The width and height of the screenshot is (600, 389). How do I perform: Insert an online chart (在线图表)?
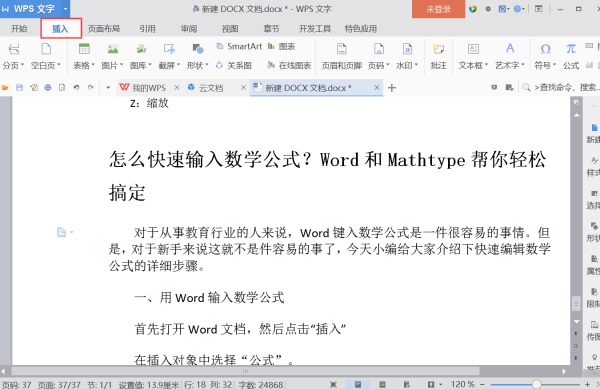pos(289,65)
